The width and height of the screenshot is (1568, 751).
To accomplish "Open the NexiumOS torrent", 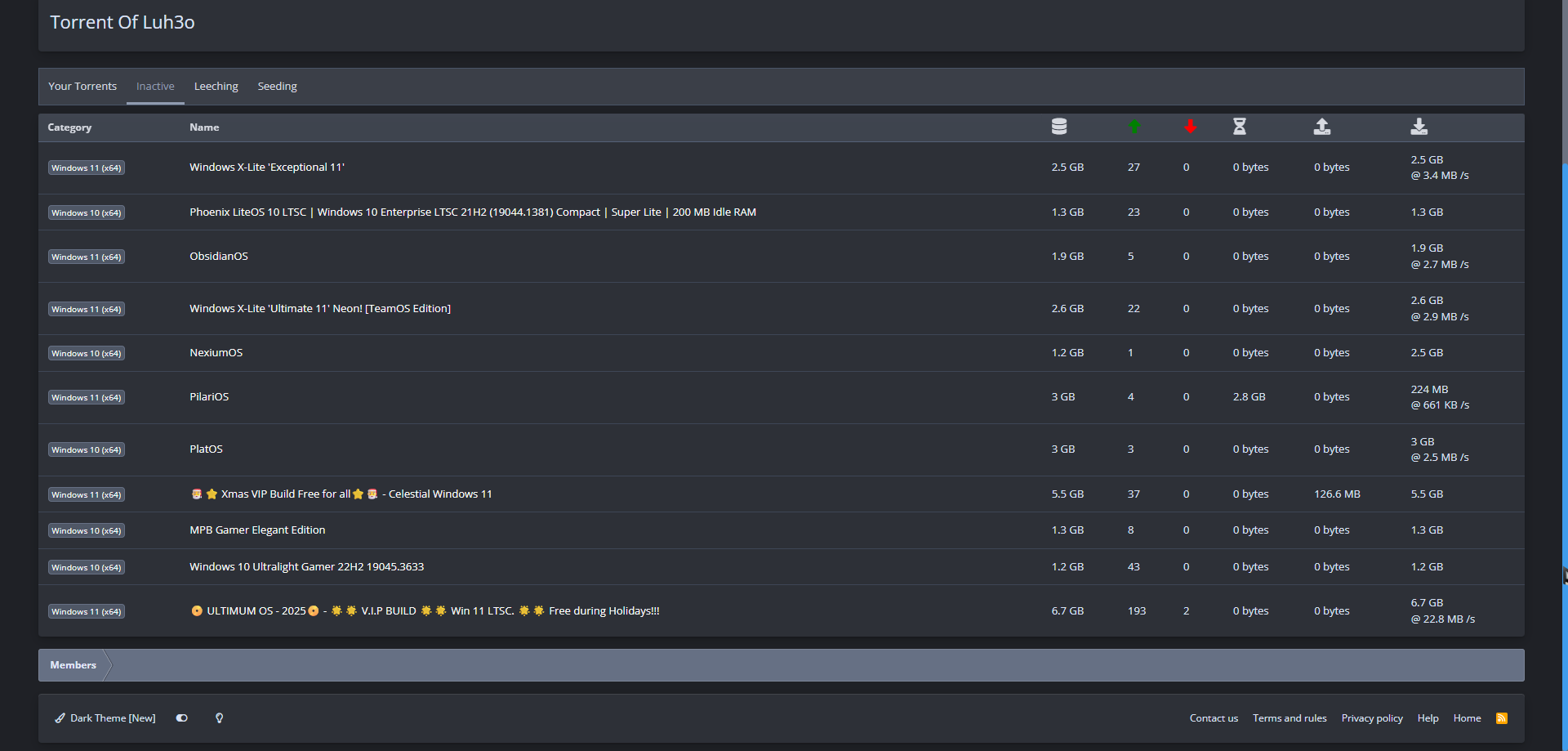I will pyautogui.click(x=216, y=353).
